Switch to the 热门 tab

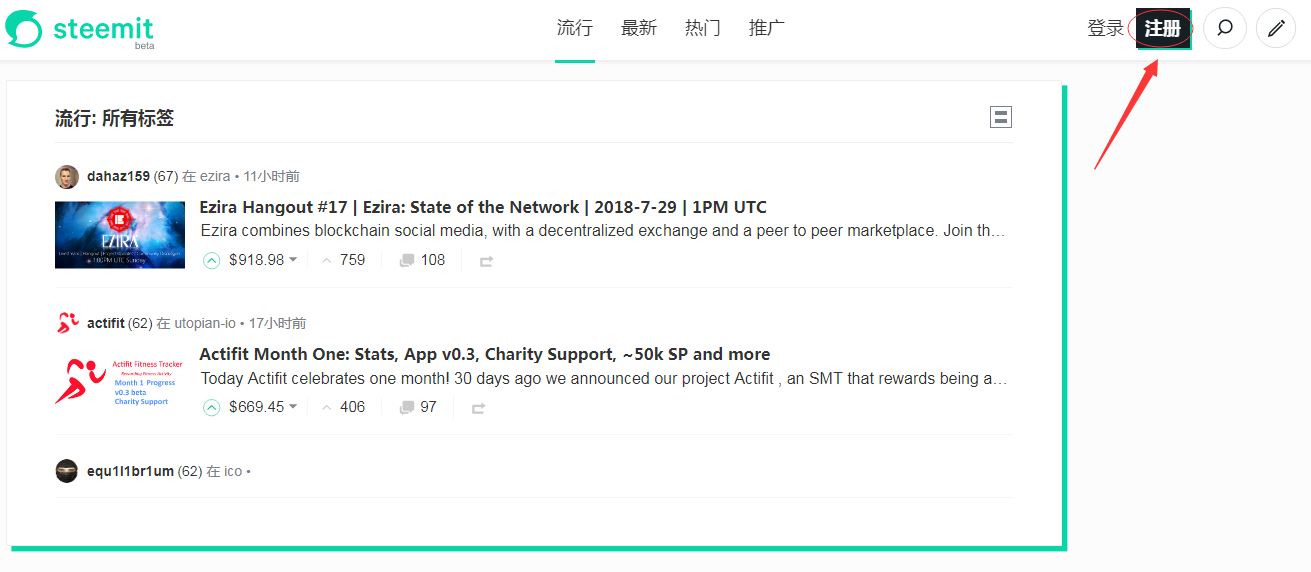[x=703, y=28]
